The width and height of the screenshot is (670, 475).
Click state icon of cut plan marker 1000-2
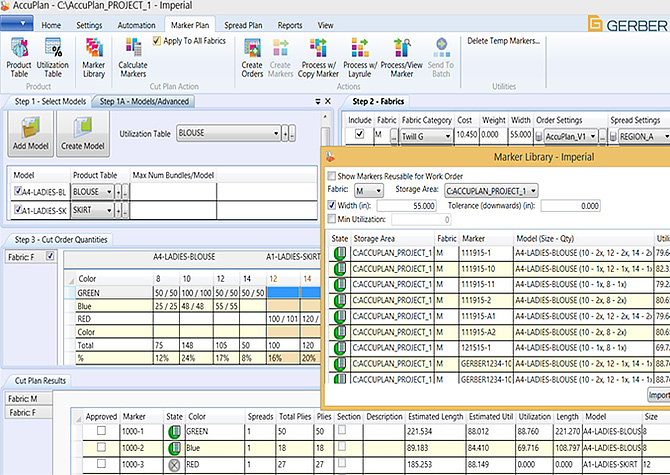tap(174, 449)
